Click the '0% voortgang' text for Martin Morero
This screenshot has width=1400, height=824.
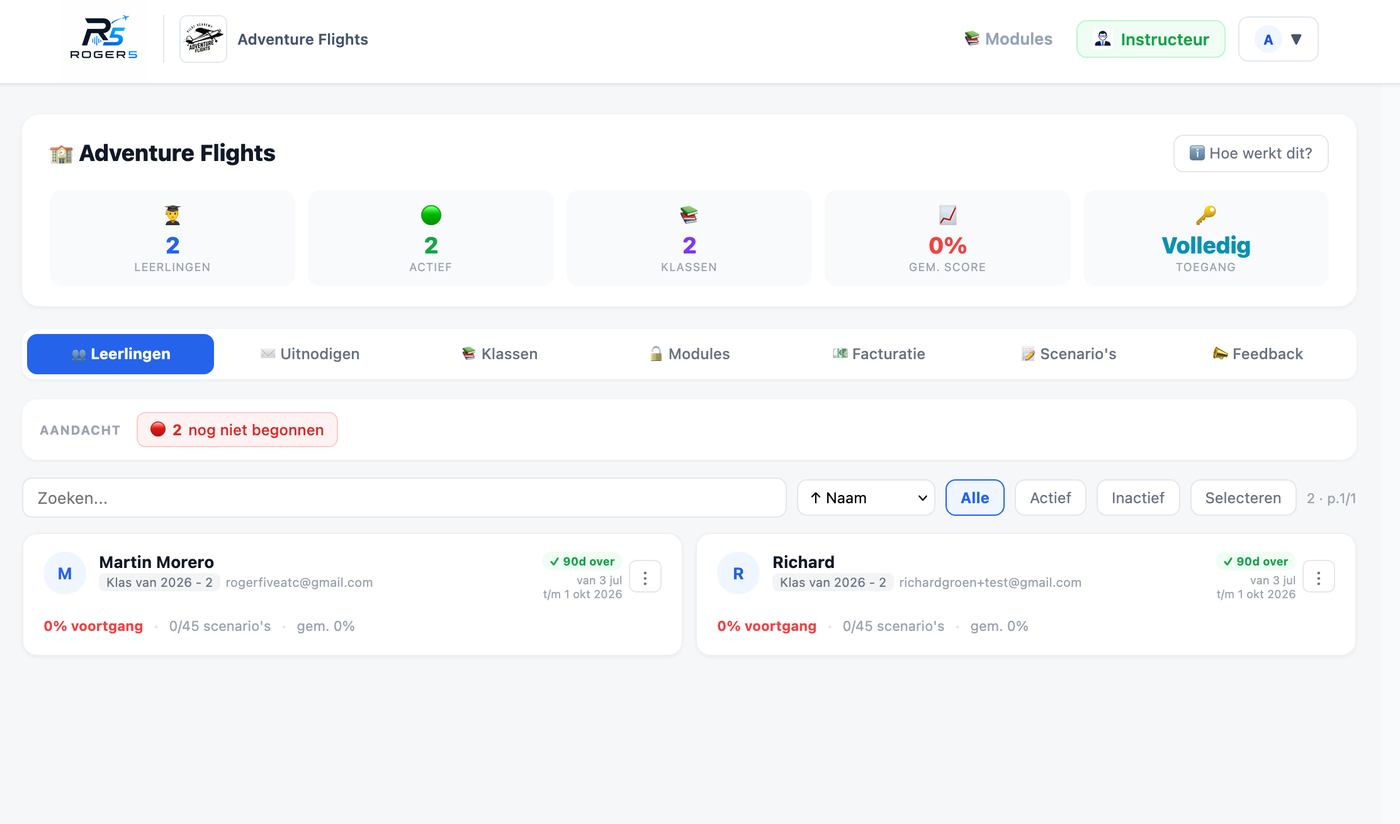(93, 626)
